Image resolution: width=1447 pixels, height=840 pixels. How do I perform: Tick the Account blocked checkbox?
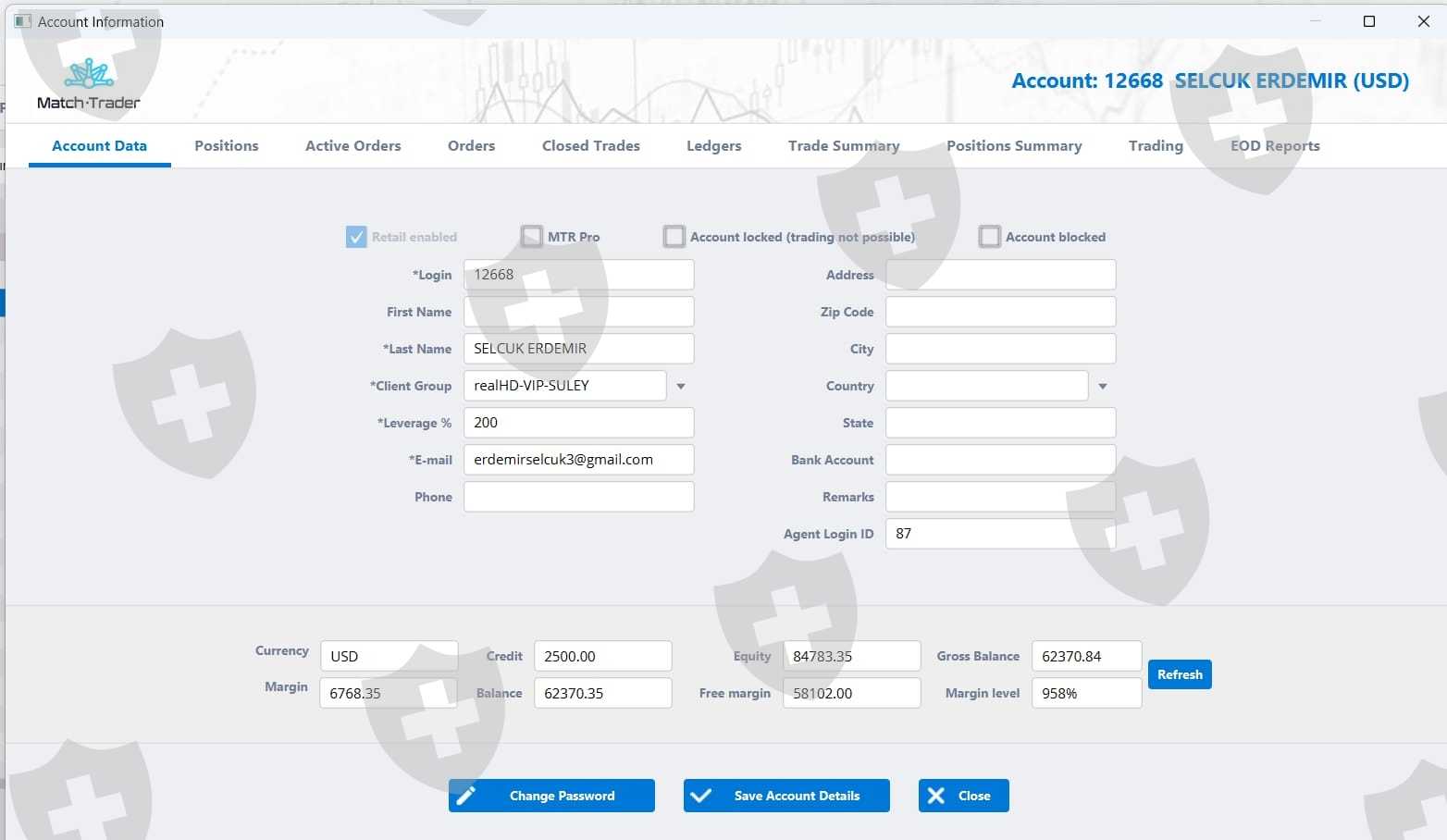coord(990,237)
